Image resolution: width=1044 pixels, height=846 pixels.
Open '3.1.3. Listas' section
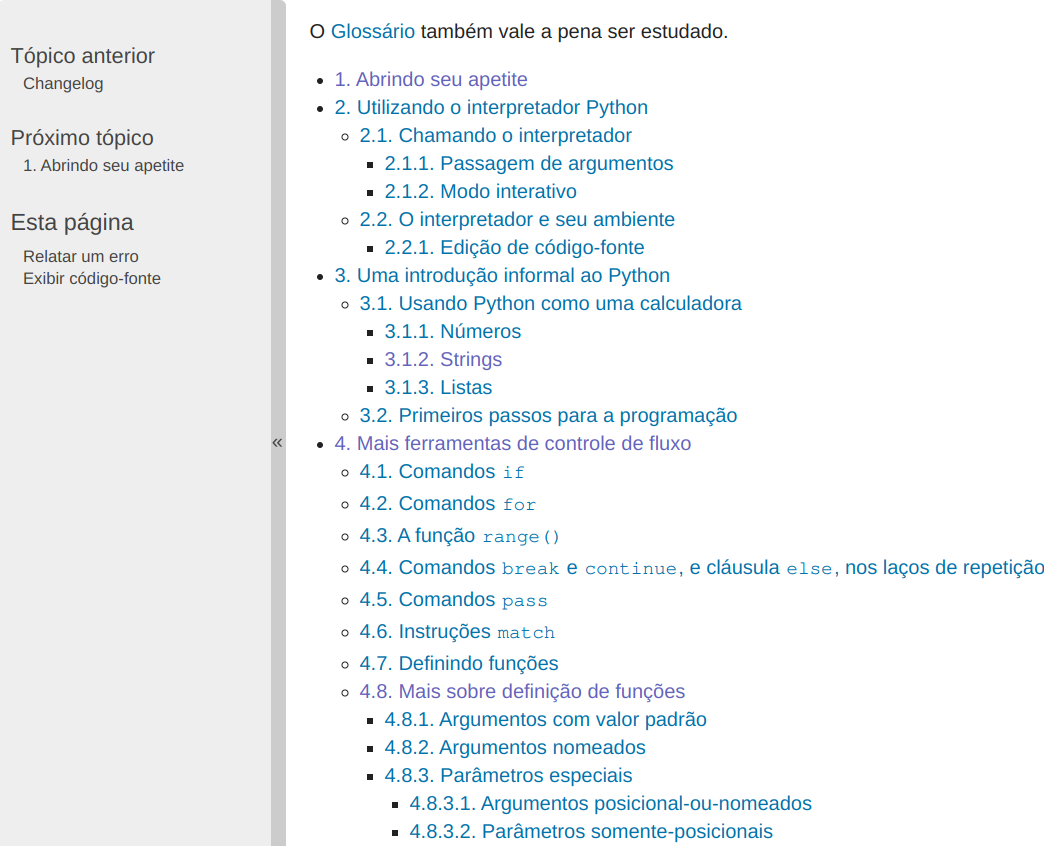pyautogui.click(x=438, y=387)
